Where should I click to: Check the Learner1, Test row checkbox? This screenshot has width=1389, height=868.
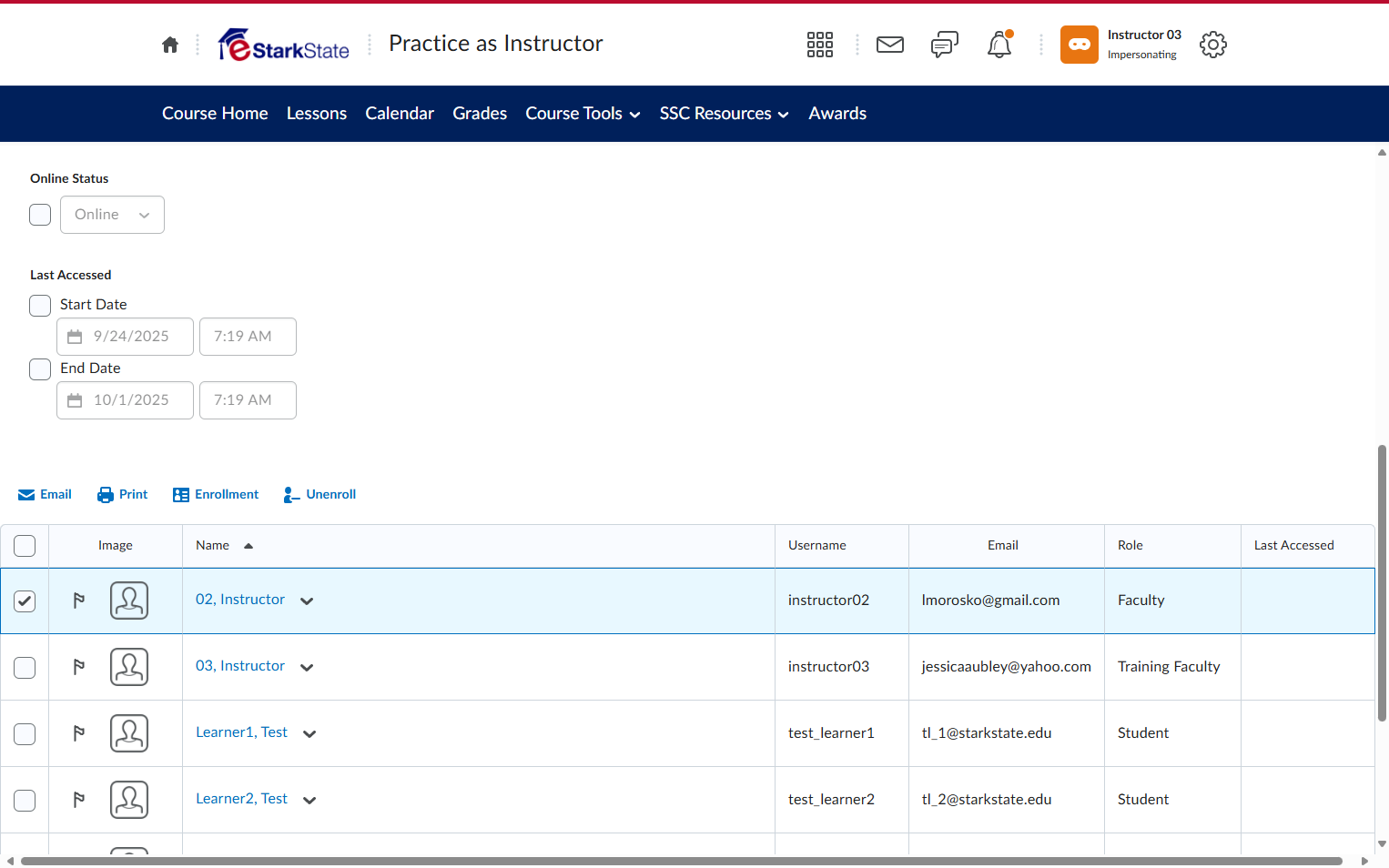click(25, 733)
